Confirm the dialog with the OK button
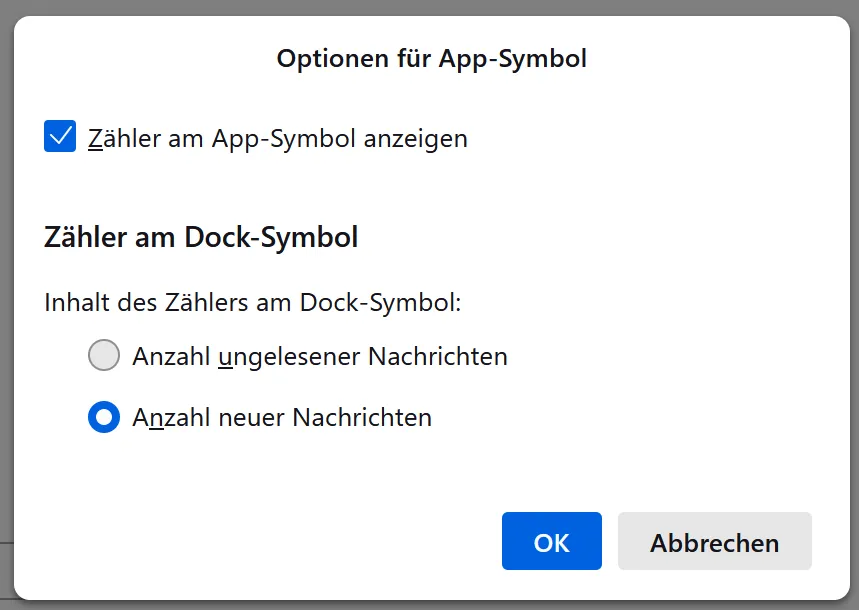Image resolution: width=859 pixels, height=610 pixels. coord(552,541)
